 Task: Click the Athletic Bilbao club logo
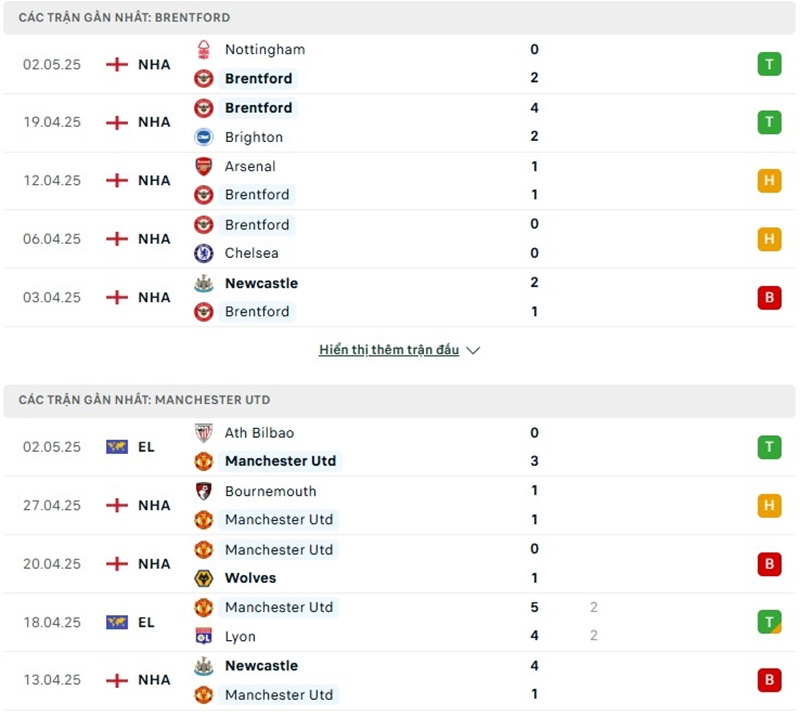[x=202, y=432]
